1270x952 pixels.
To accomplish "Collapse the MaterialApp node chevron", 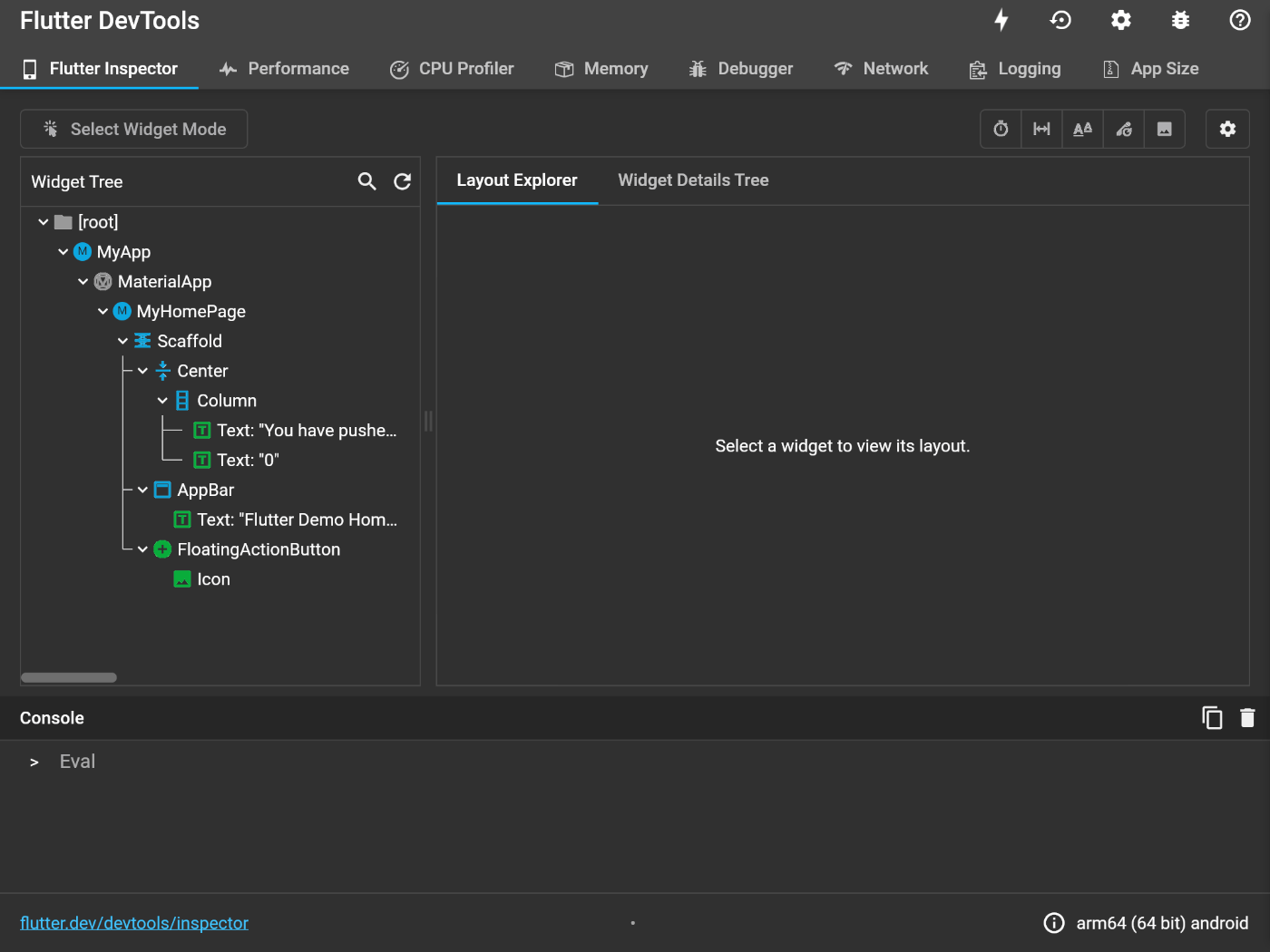I will 83,282.
